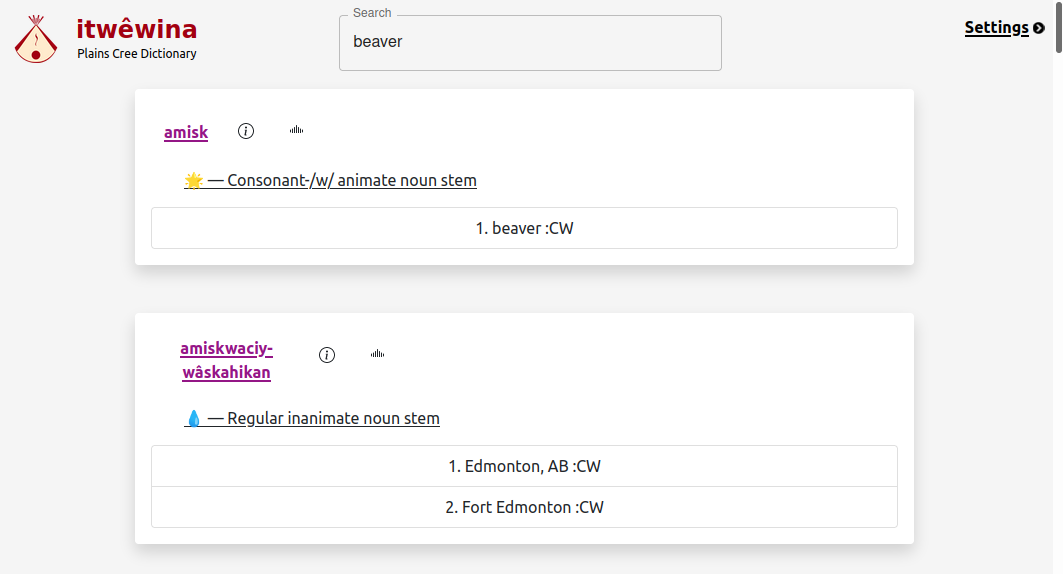The height and width of the screenshot is (574, 1063).
Task: Click the Plains Cree Dictionary subtitle
Action: point(137,54)
